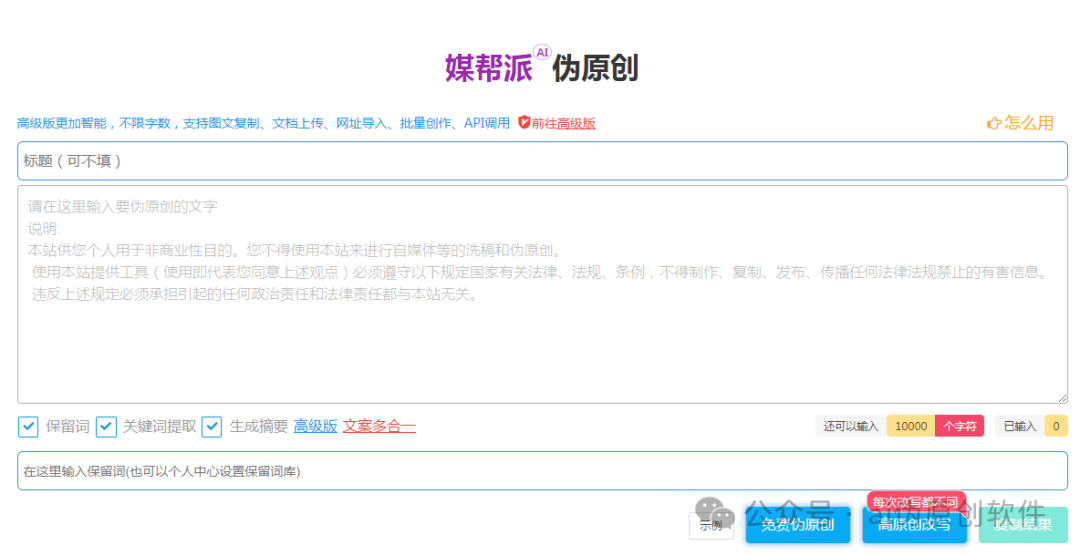Click inside the main 伪原创 text area
This screenshot has width=1080, height=556.
[x=542, y=294]
